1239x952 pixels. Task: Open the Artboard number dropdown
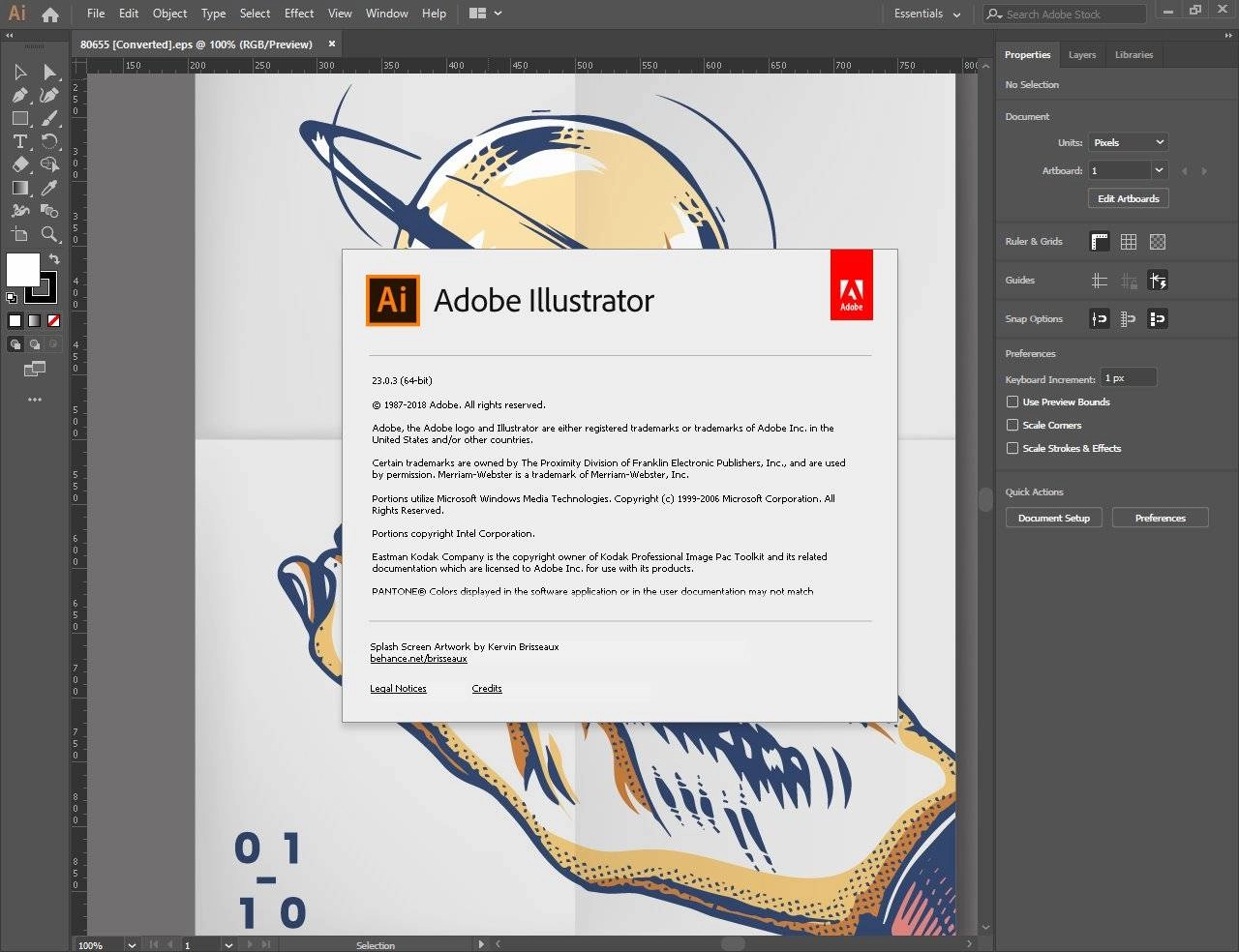pos(1159,170)
